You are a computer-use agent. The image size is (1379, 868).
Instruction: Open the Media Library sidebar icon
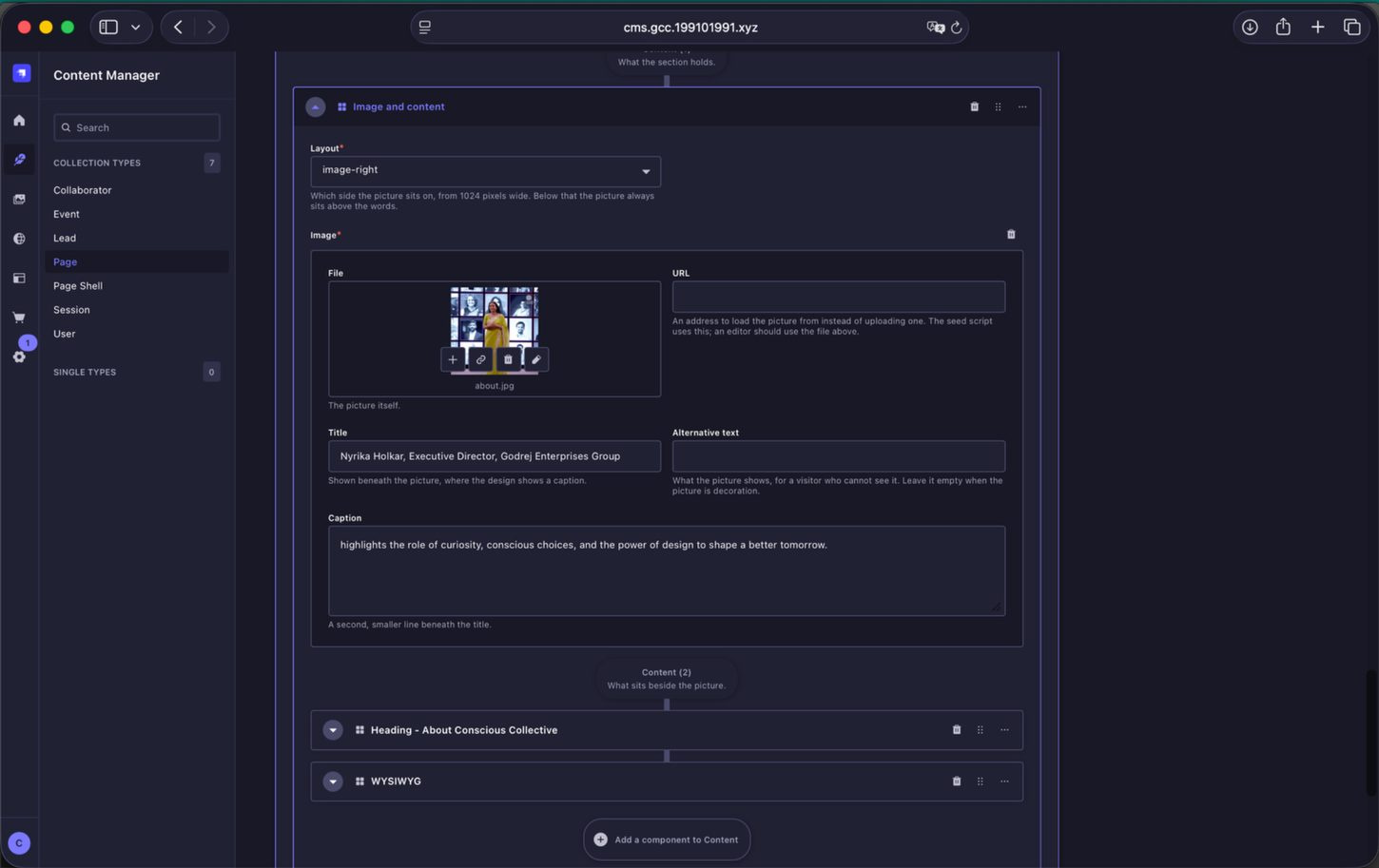19,200
